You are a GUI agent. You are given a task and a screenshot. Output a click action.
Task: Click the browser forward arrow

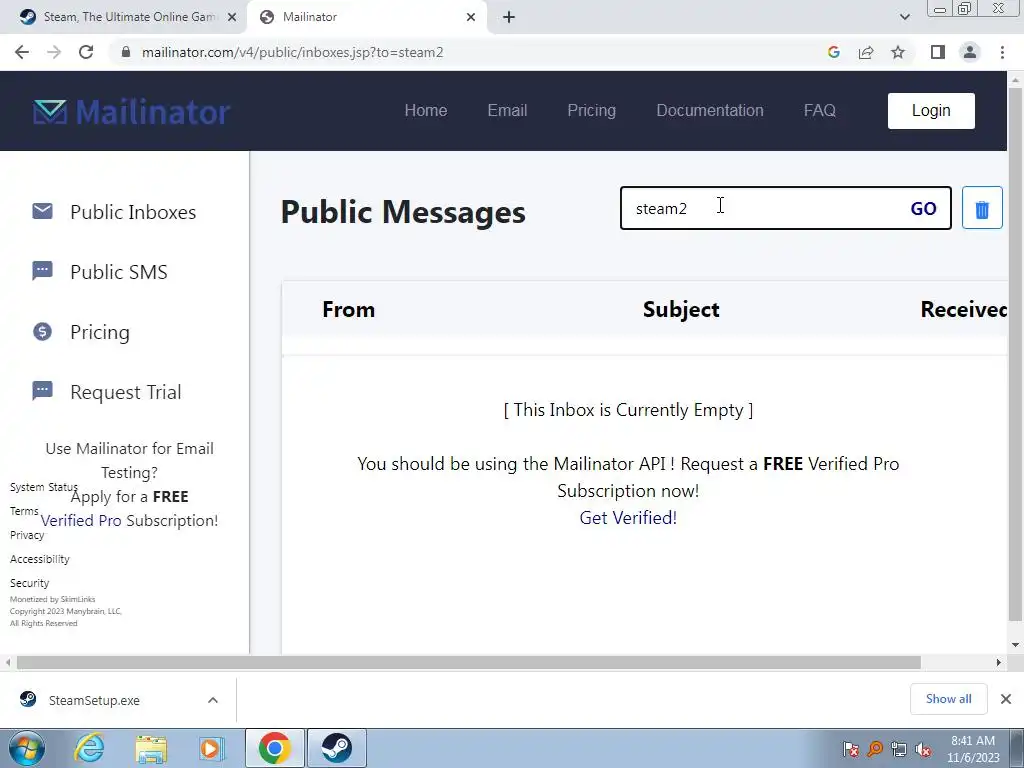pos(54,52)
